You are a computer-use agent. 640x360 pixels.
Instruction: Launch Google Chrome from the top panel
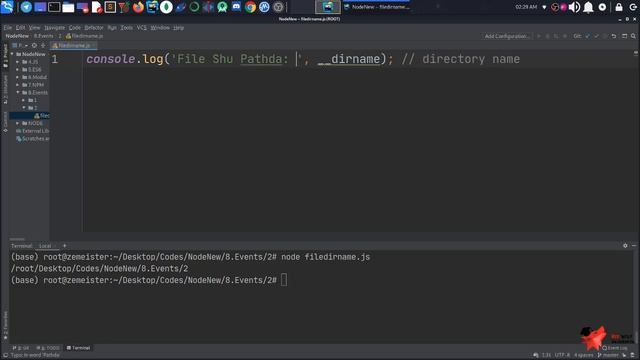click(x=250, y=7)
